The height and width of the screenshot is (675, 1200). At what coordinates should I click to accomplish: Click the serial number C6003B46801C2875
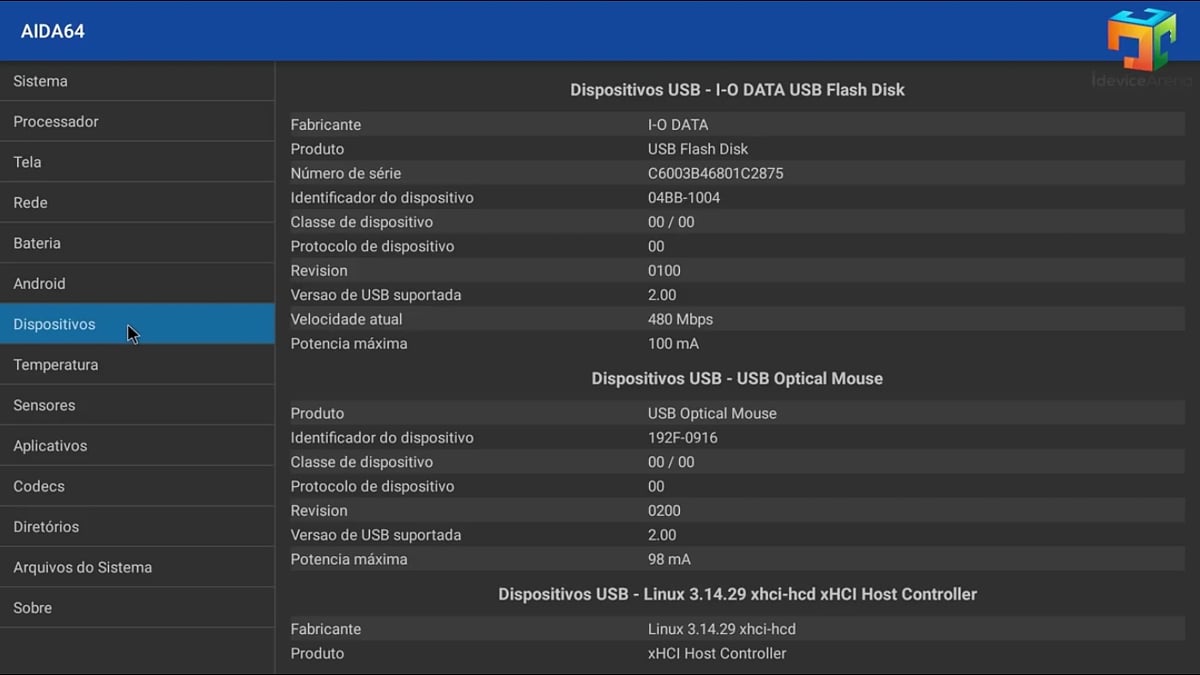716,173
